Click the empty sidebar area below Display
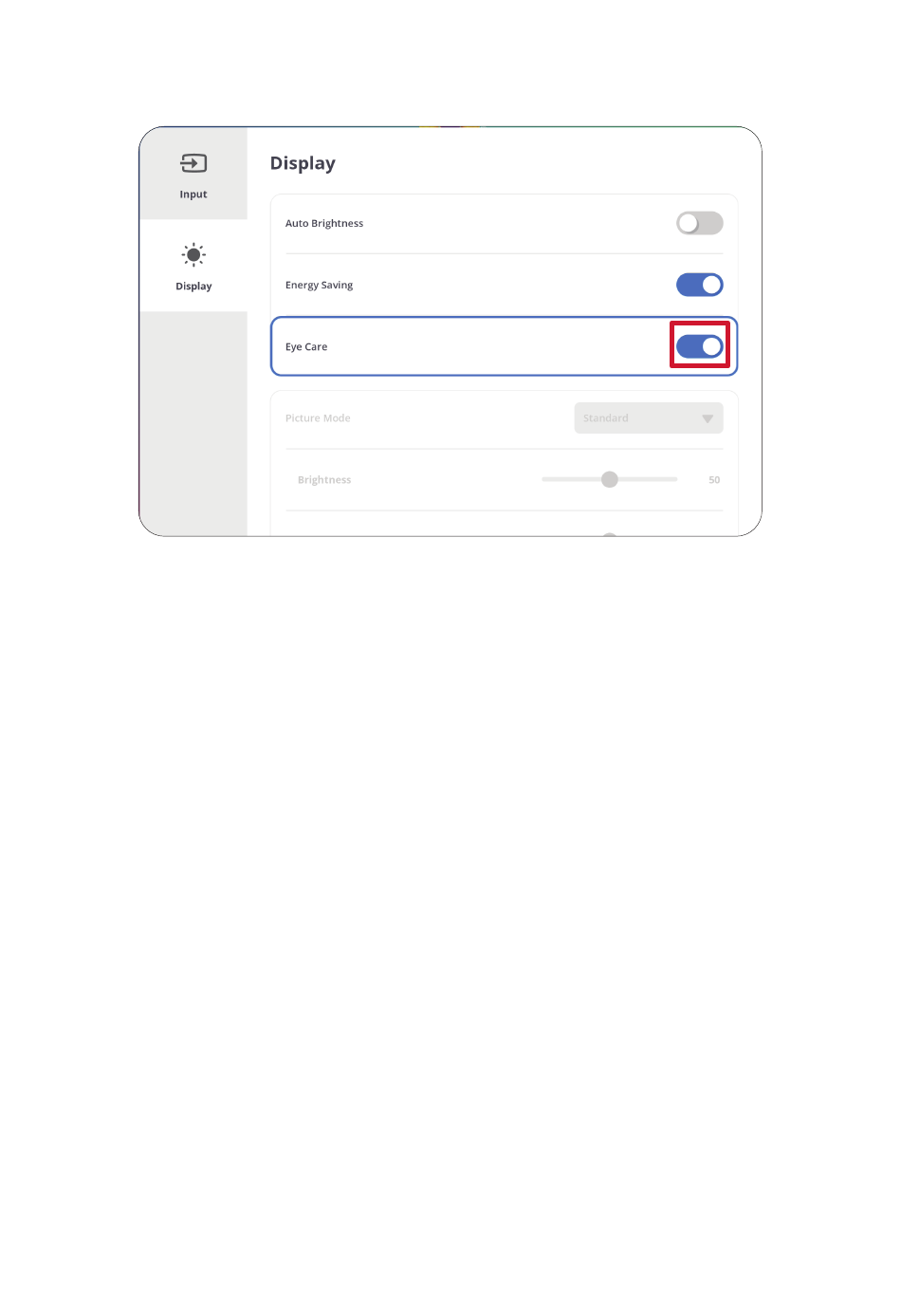This screenshot has height=1316, width=901. pyautogui.click(x=193, y=423)
